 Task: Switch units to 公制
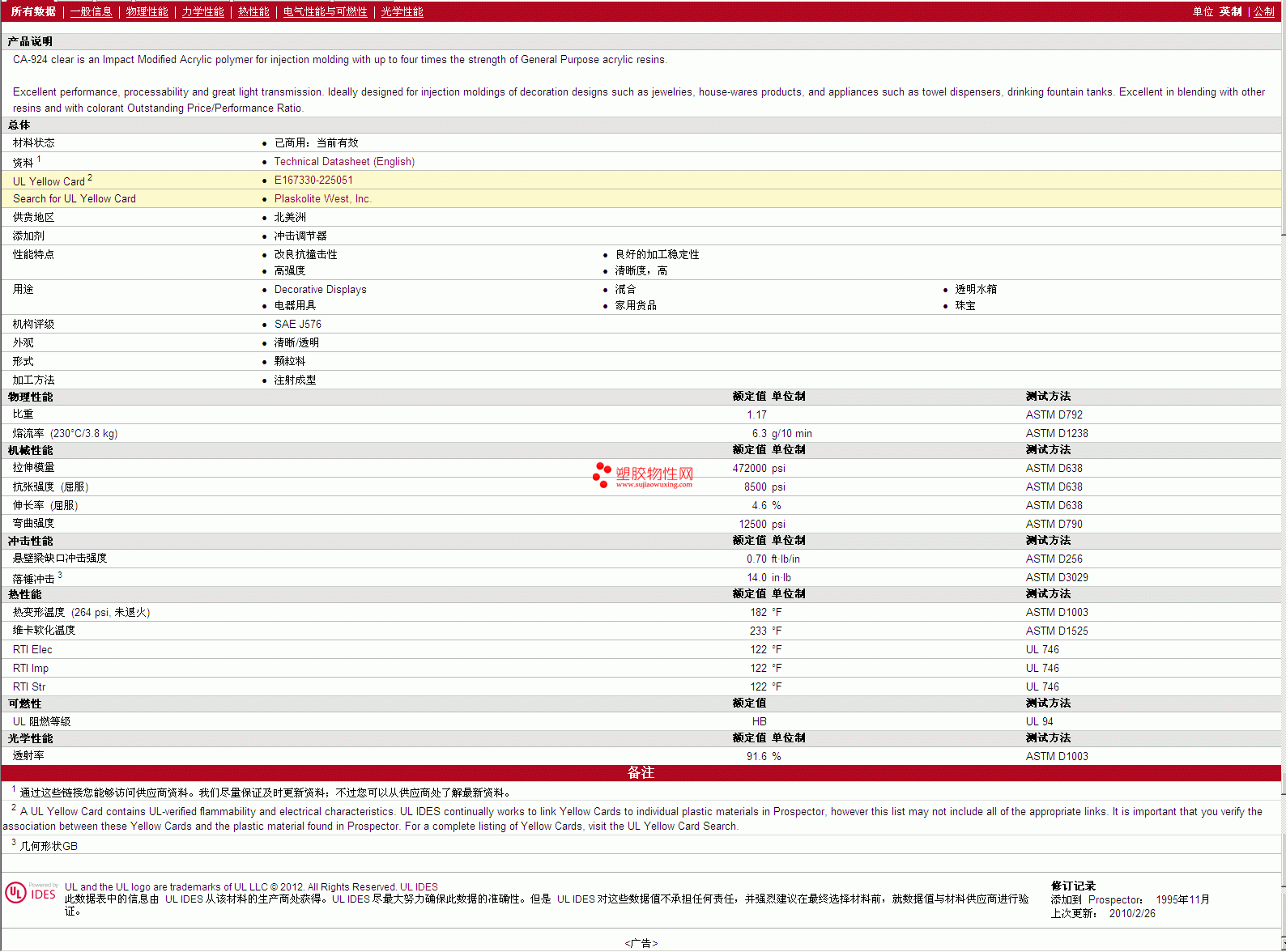1263,12
